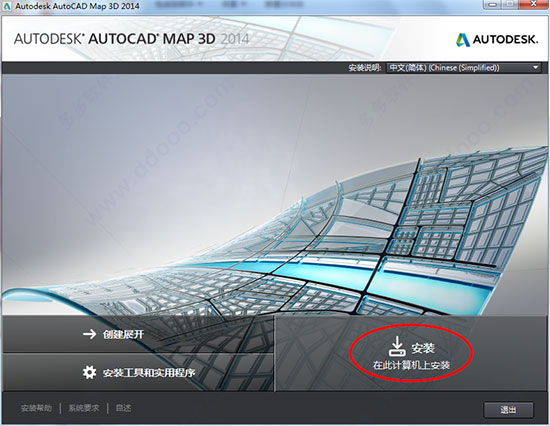Choose 创建展开 (create deployment)

[138, 334]
